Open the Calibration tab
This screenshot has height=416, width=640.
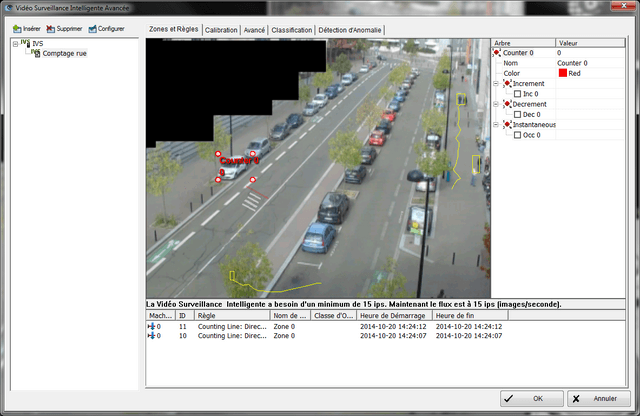pyautogui.click(x=221, y=30)
